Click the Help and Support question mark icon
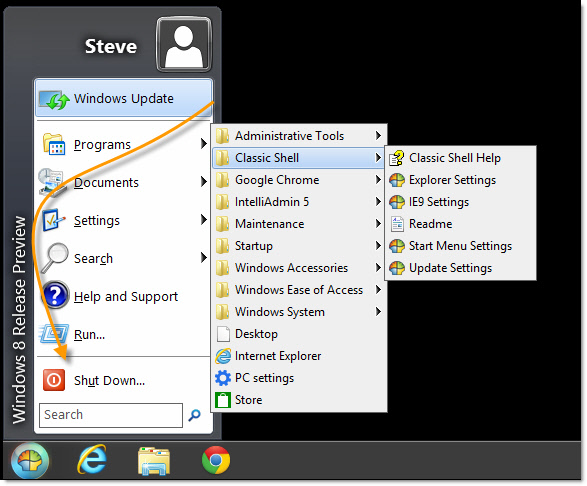This screenshot has height=486, width=587. (55, 295)
